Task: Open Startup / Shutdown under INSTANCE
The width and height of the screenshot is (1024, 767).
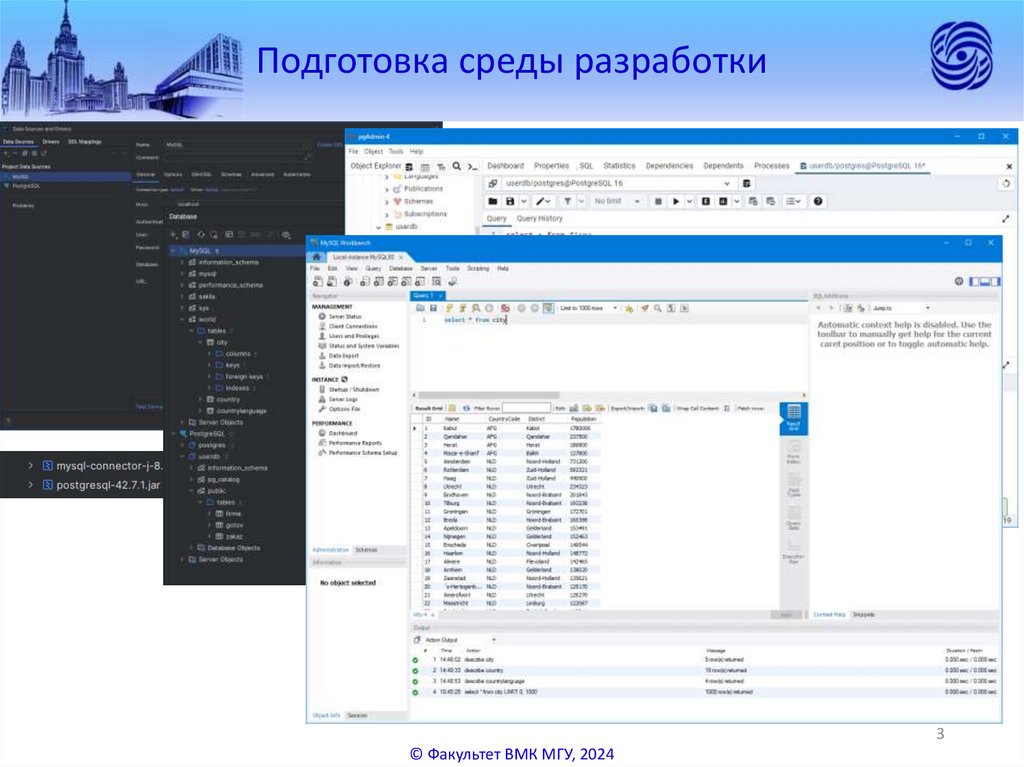Action: point(354,389)
